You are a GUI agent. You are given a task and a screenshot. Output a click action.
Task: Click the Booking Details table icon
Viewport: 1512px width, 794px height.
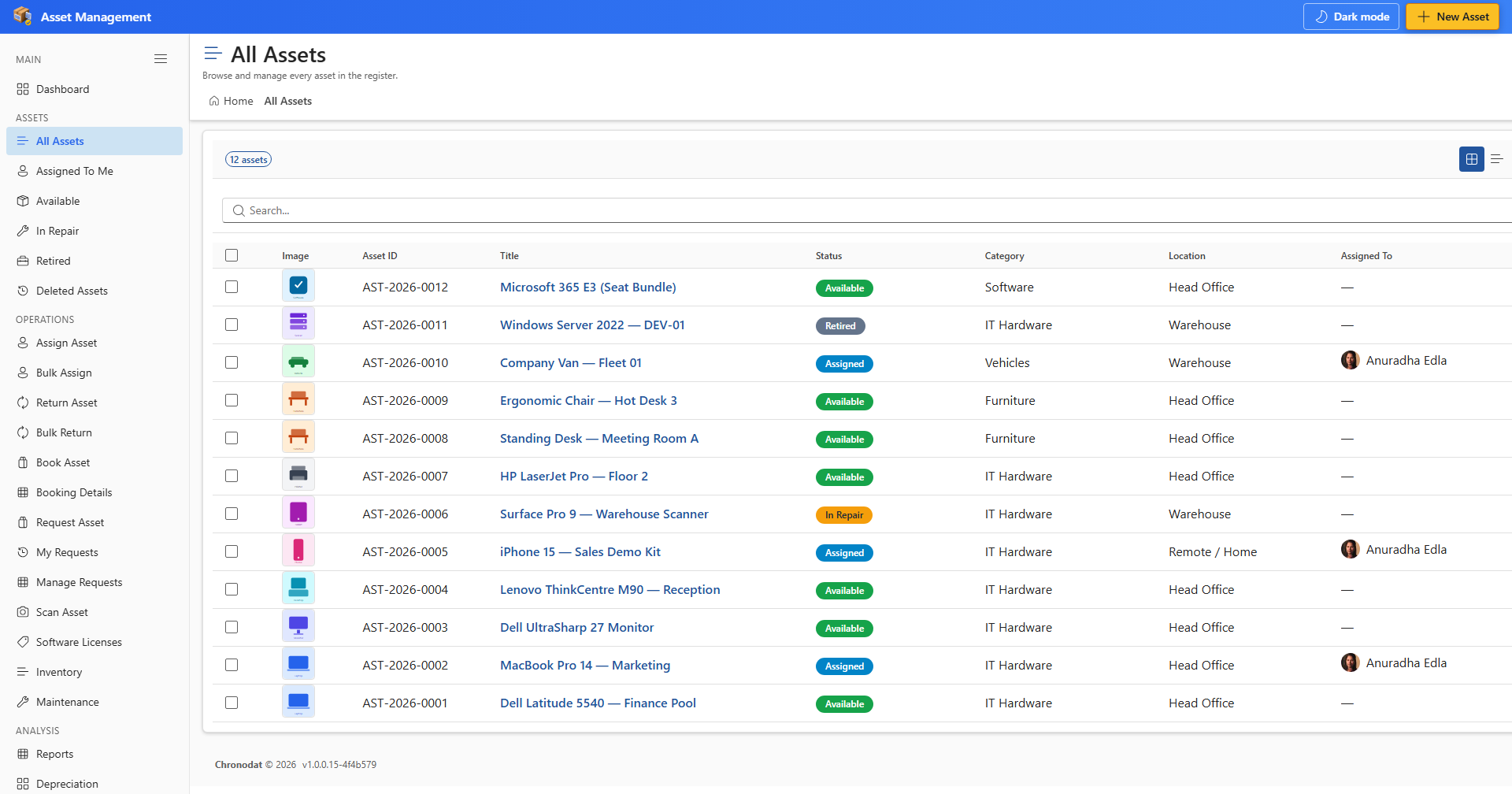pos(23,492)
